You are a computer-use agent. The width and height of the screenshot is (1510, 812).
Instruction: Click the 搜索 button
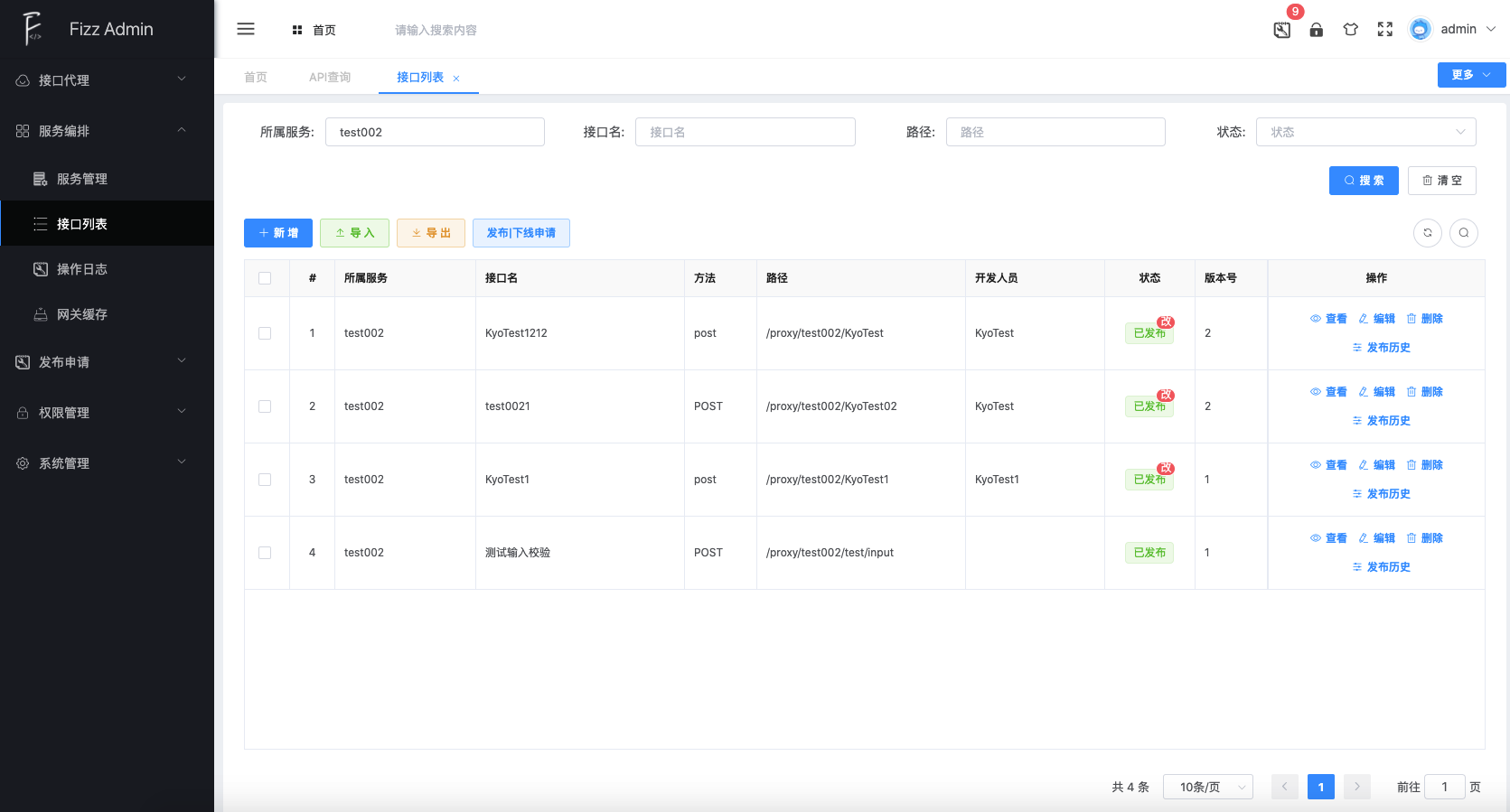point(1364,181)
